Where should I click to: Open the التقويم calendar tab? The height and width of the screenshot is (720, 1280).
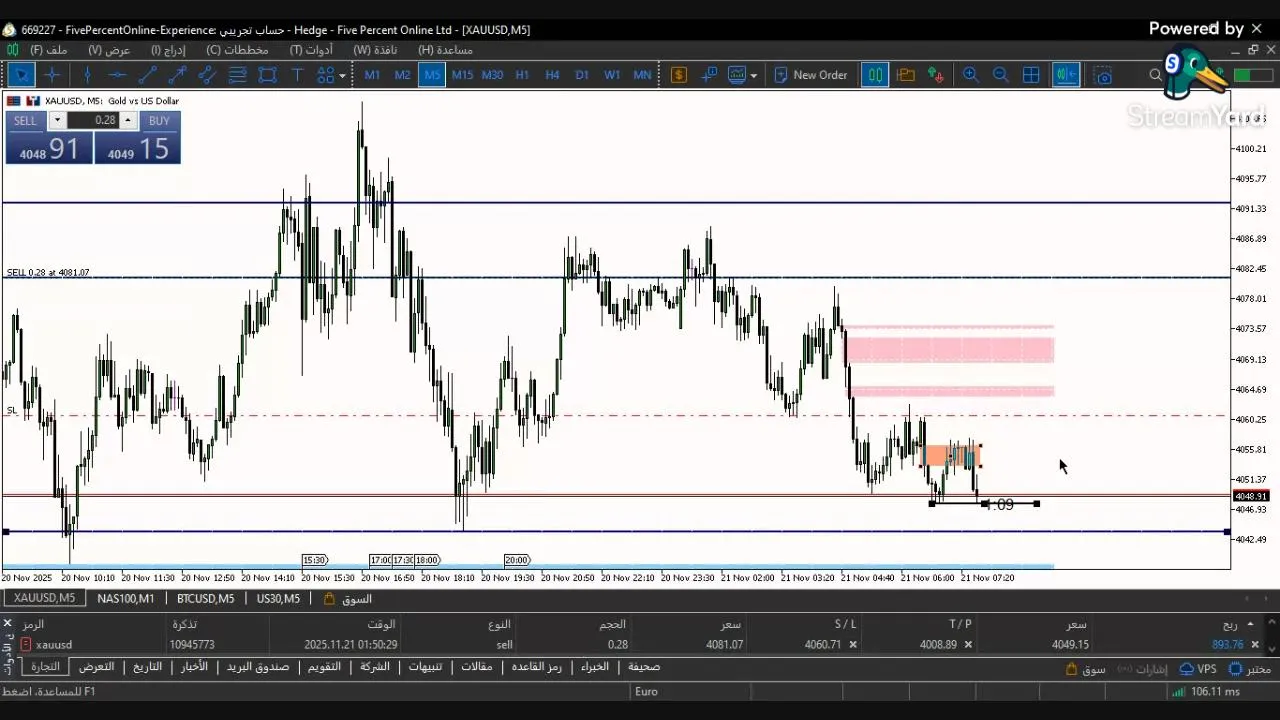324,667
